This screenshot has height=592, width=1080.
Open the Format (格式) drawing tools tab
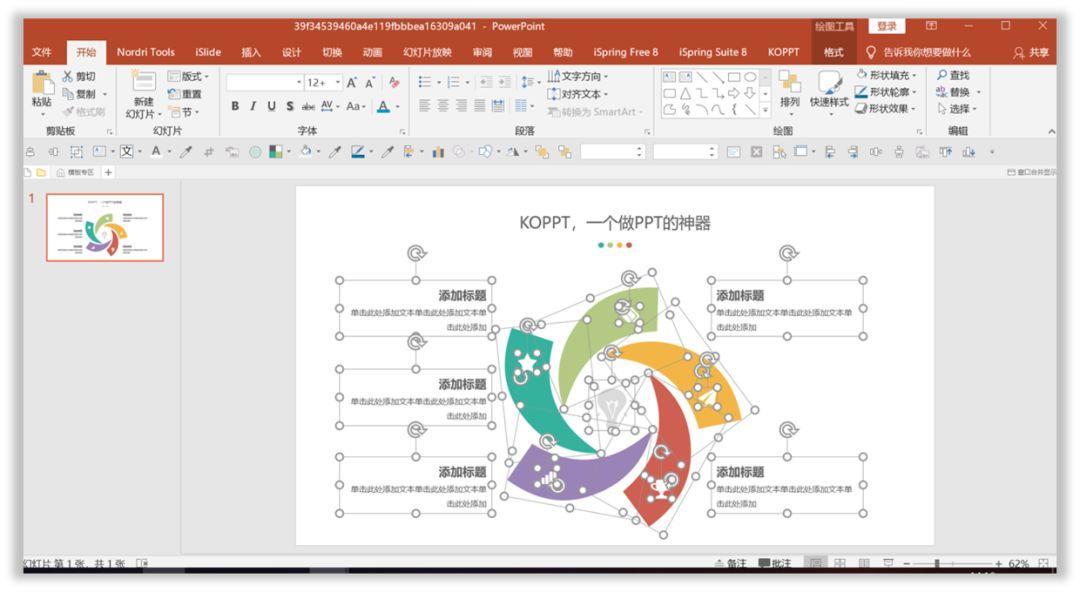click(833, 52)
